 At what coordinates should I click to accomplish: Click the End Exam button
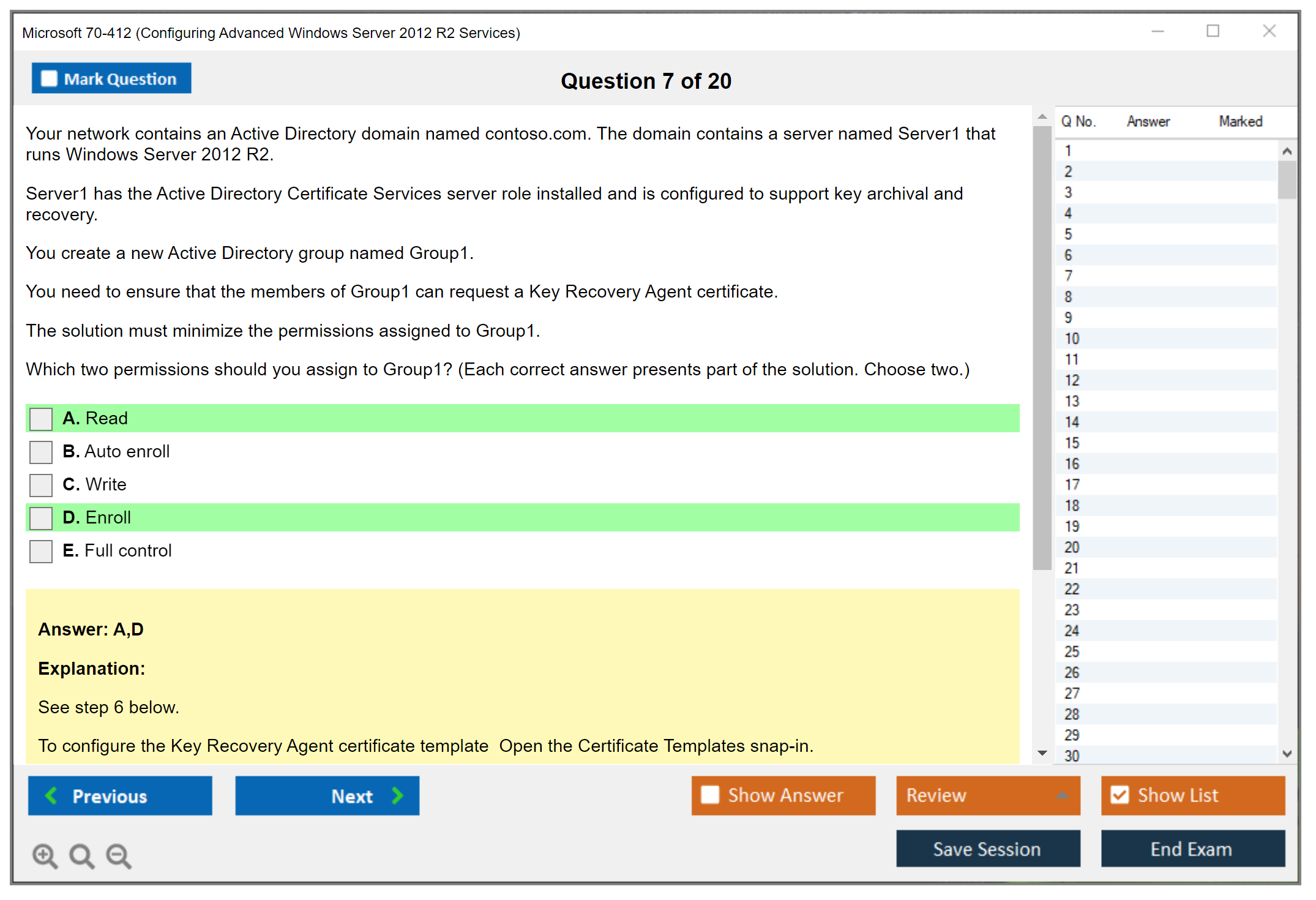coord(1192,849)
